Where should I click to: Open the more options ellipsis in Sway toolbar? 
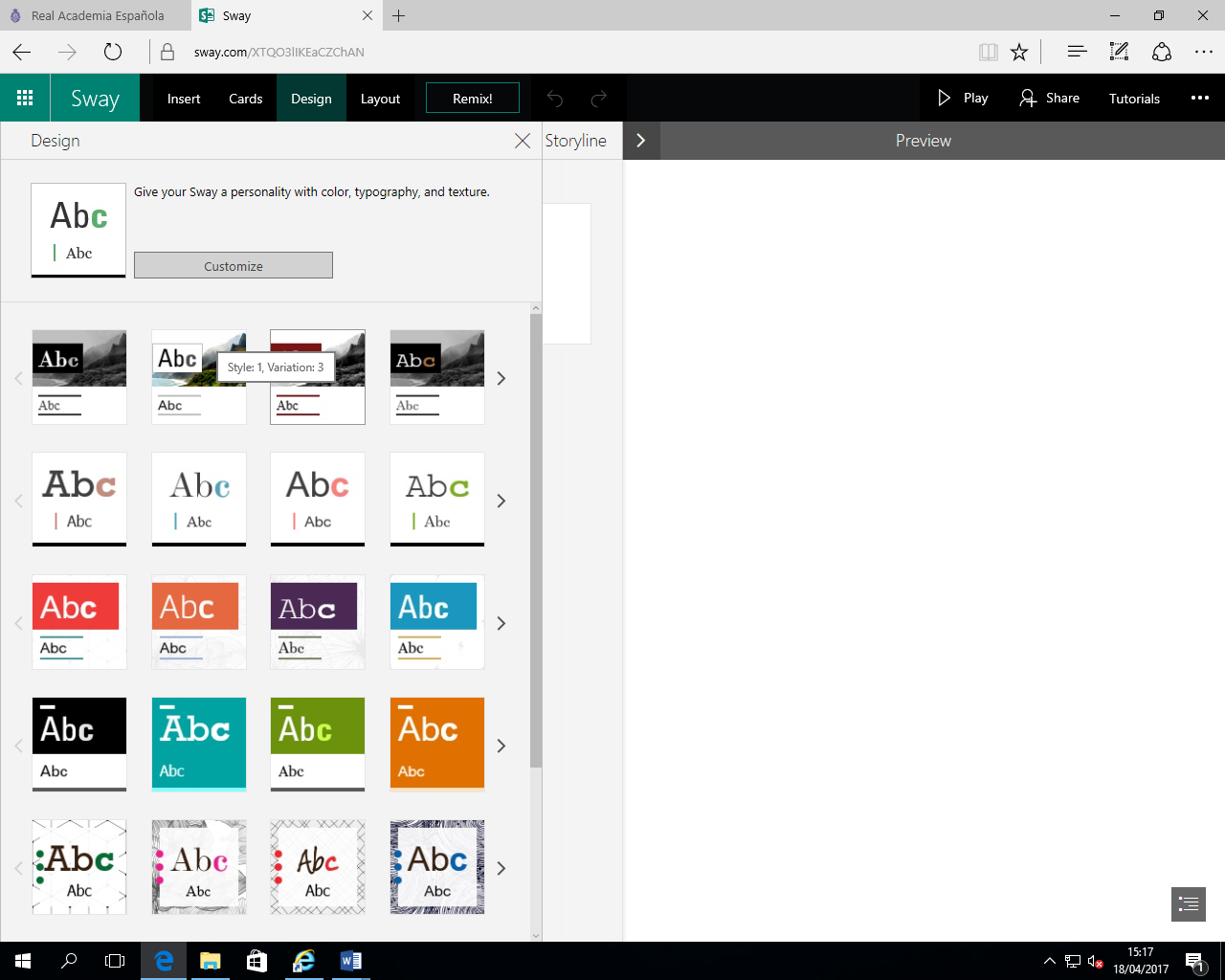[x=1199, y=98]
